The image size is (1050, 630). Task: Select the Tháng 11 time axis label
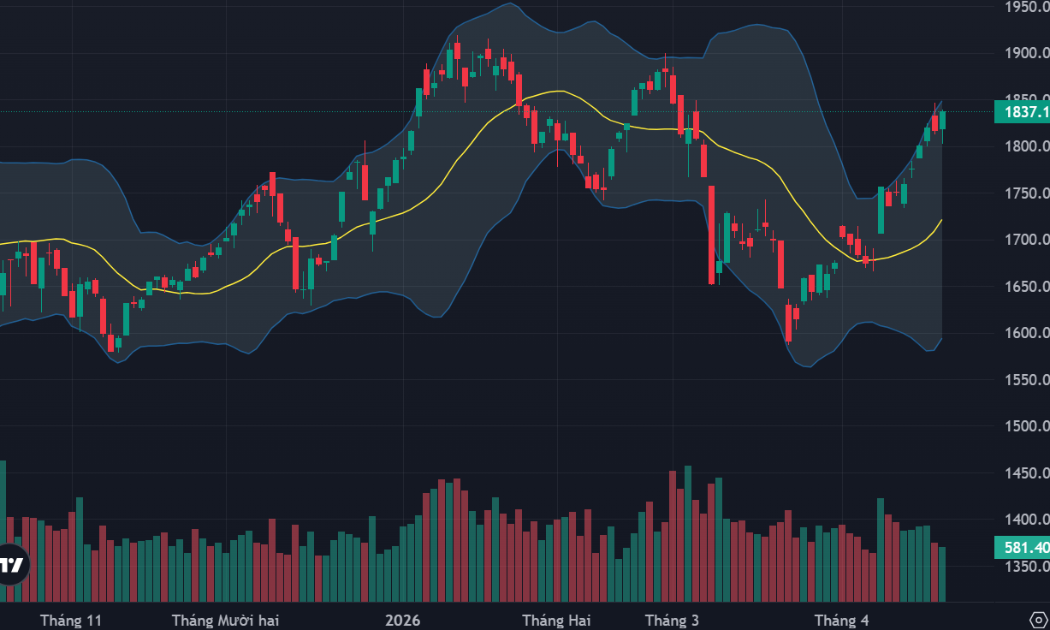point(70,621)
